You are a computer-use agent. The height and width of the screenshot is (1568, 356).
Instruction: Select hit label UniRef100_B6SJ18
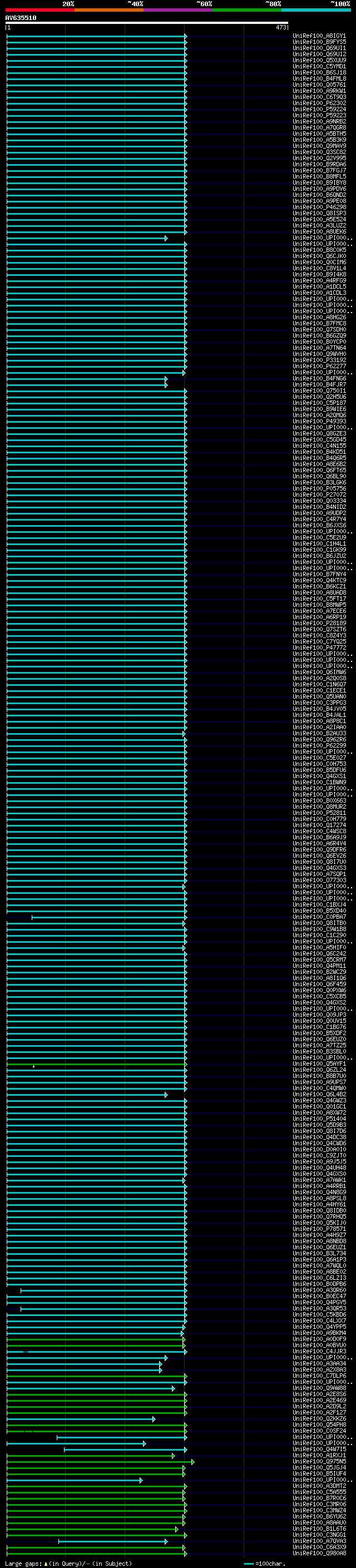(x=319, y=72)
